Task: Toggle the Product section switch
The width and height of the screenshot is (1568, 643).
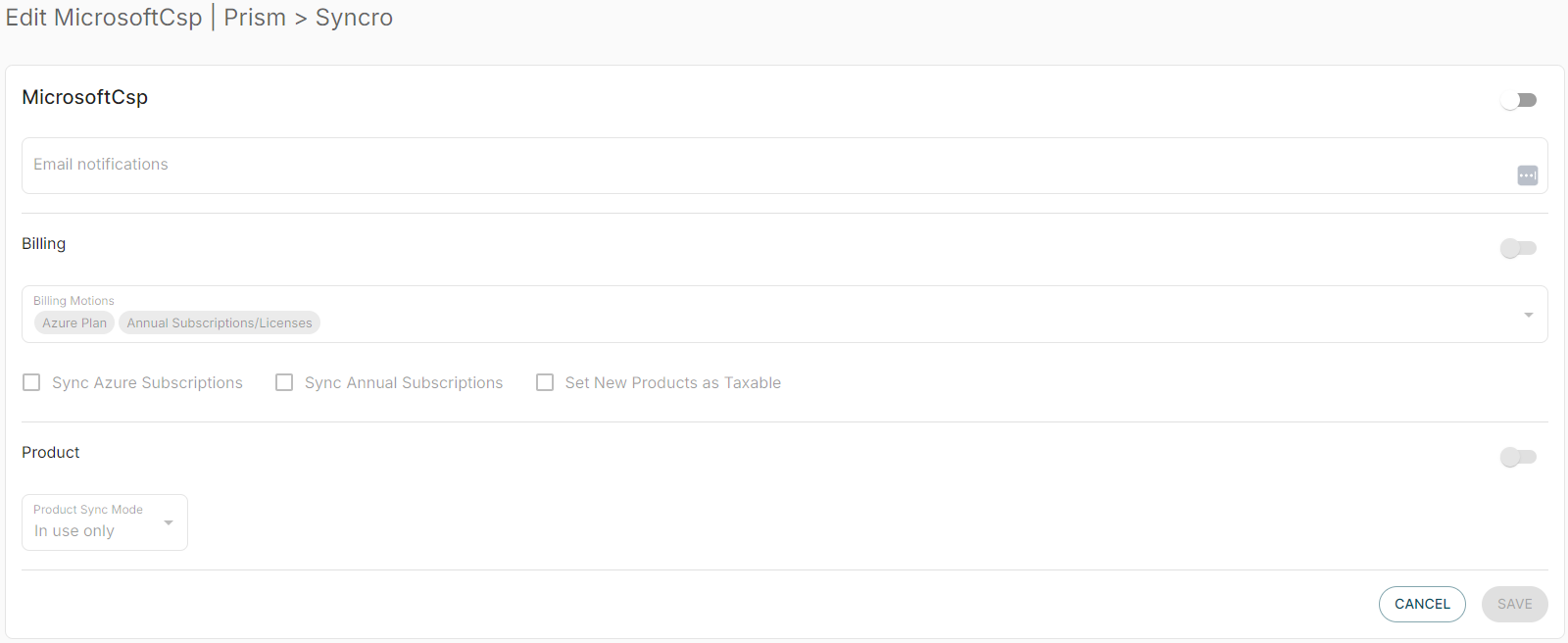Action: click(1518, 457)
